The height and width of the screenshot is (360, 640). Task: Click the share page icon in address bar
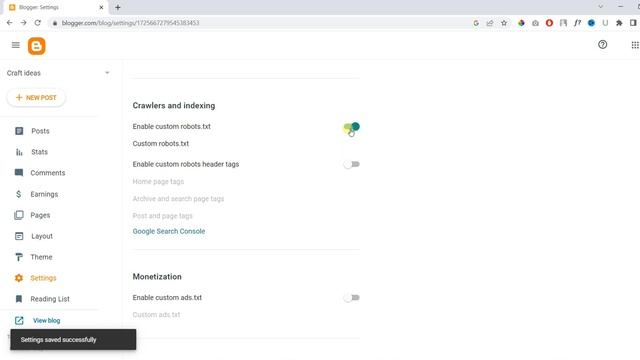(x=490, y=23)
